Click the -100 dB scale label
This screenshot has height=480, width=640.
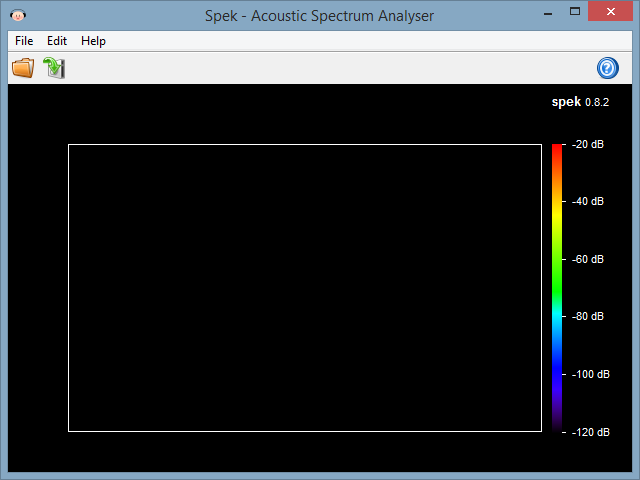590,374
